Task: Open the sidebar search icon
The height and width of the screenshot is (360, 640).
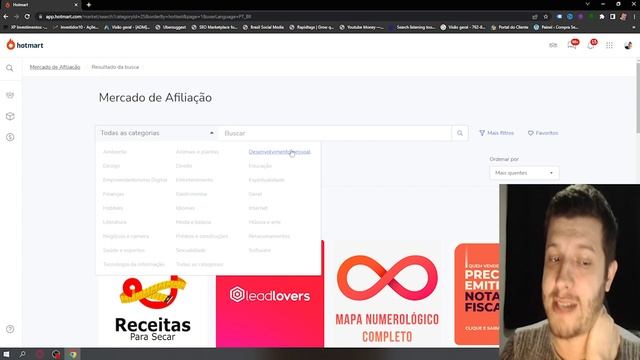Action: point(10,68)
